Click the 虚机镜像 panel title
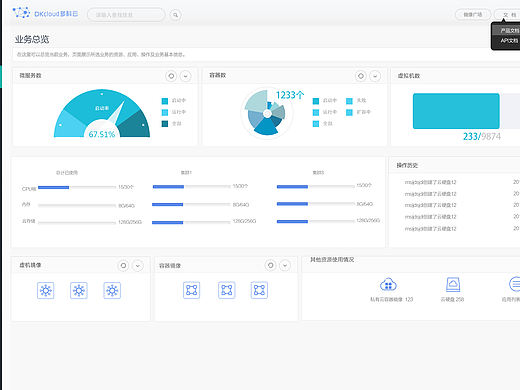This screenshot has height=390, width=520. (x=30, y=265)
